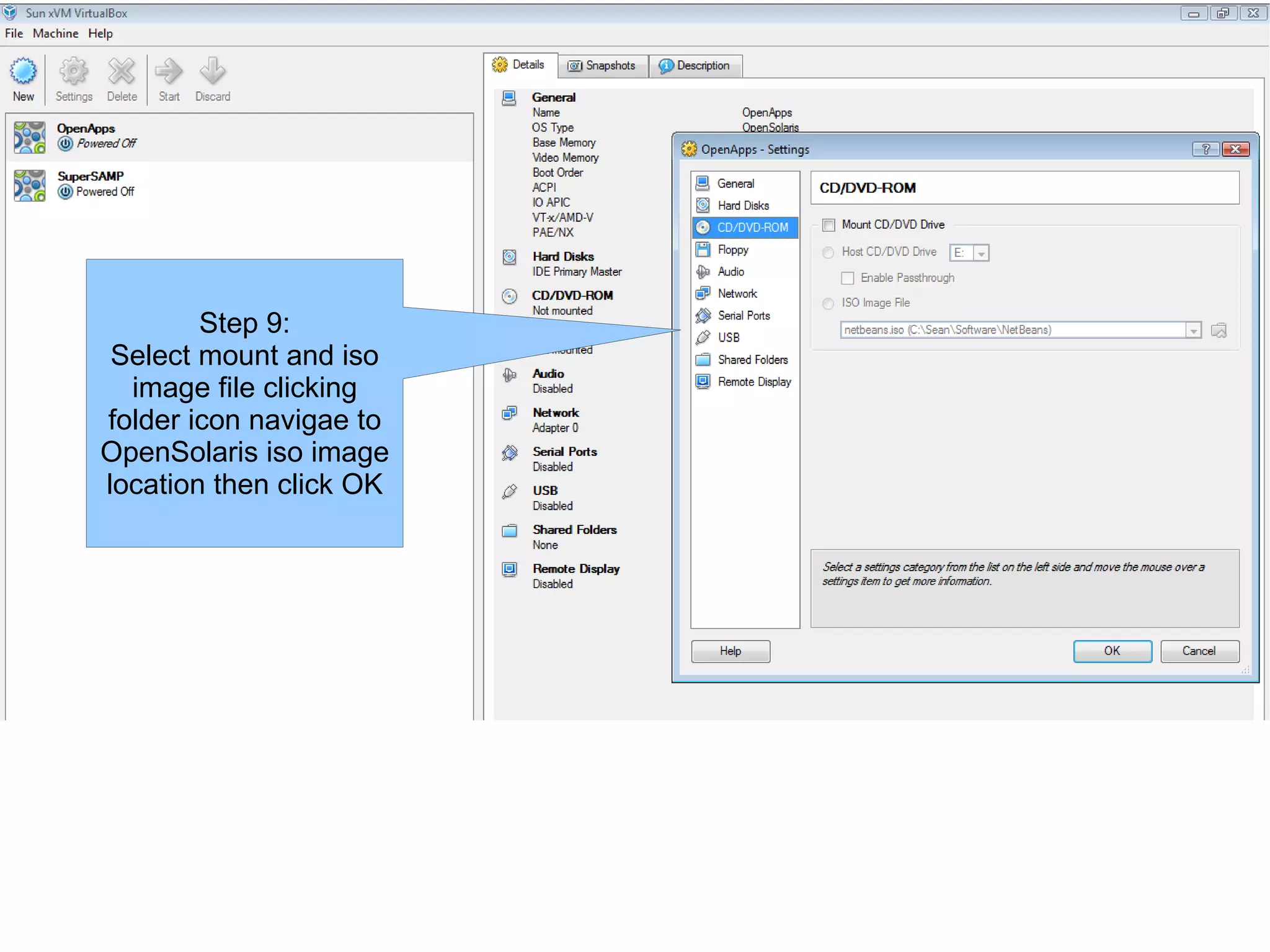Click the Hard Disks icon in Details pane
This screenshot has width=1270, height=952.
click(x=509, y=257)
